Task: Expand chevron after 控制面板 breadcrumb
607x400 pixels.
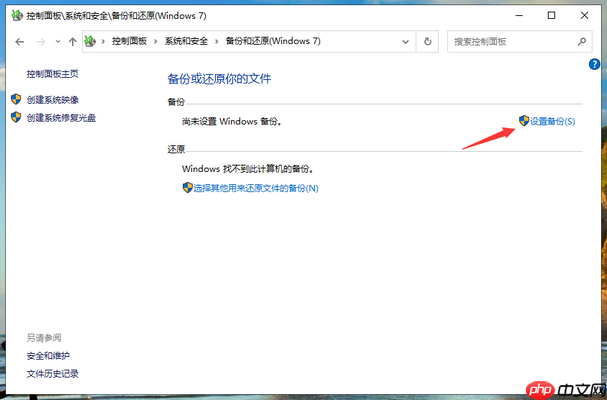Action: (156, 41)
